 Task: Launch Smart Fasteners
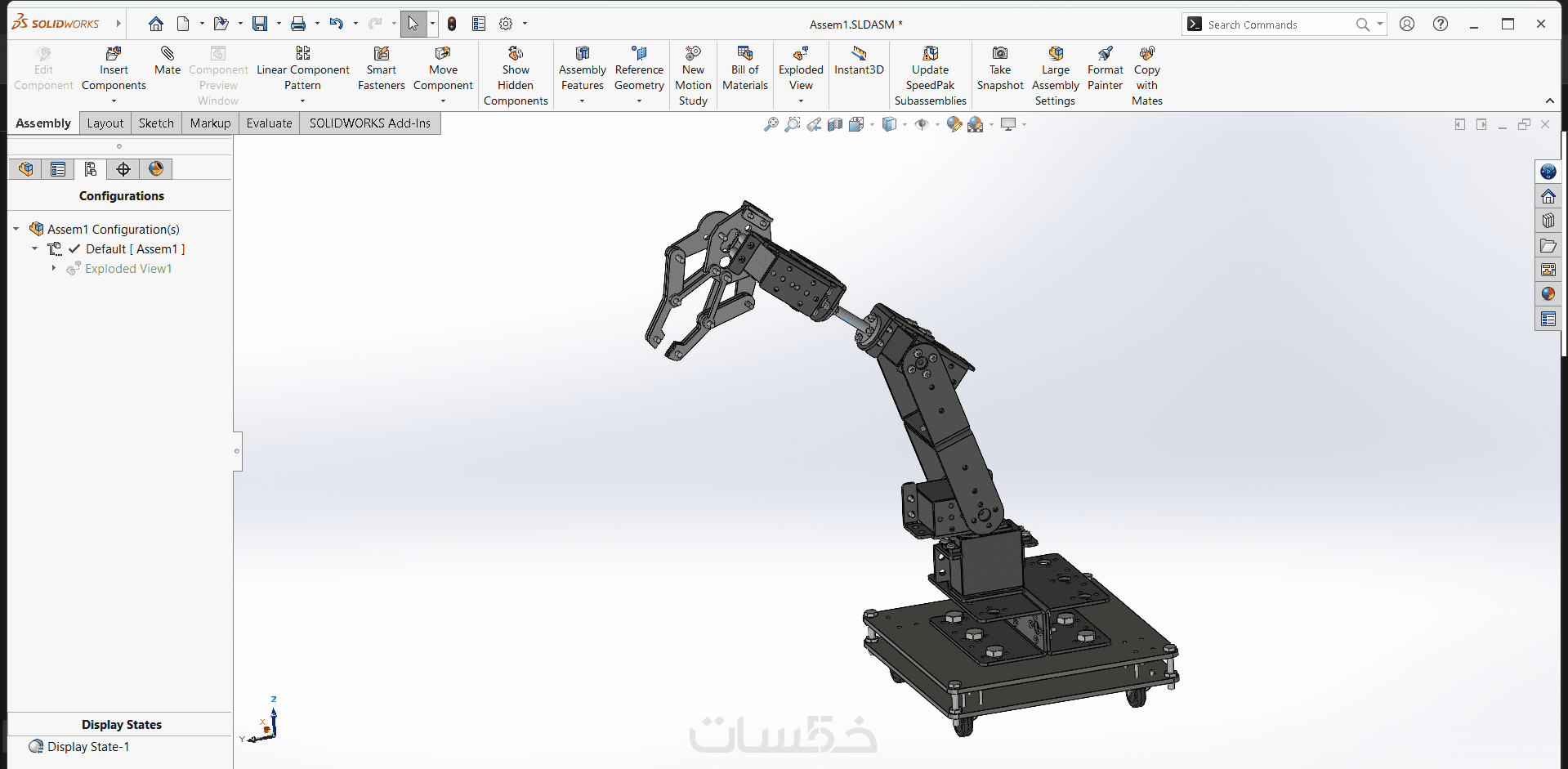[381, 69]
